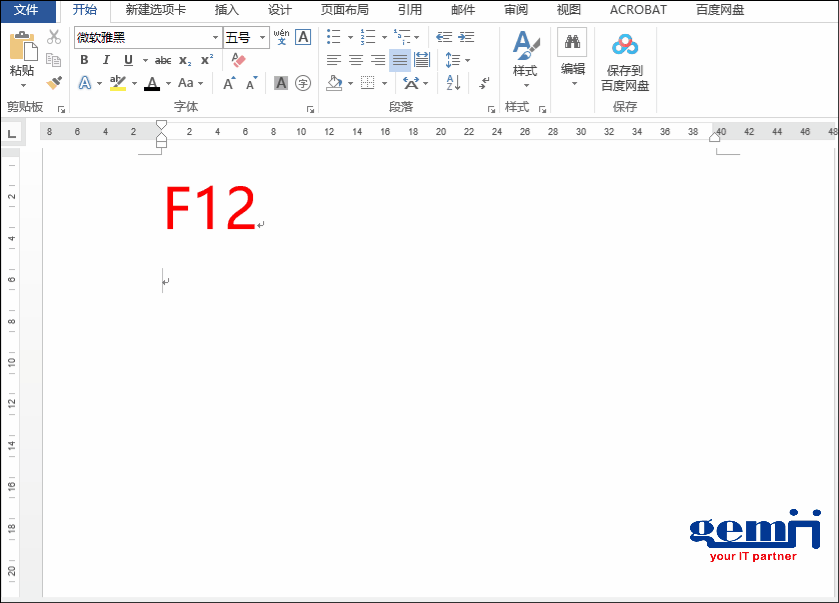Click the 保存到百度网盘 button
Image resolution: width=839 pixels, height=603 pixels.
(x=625, y=62)
